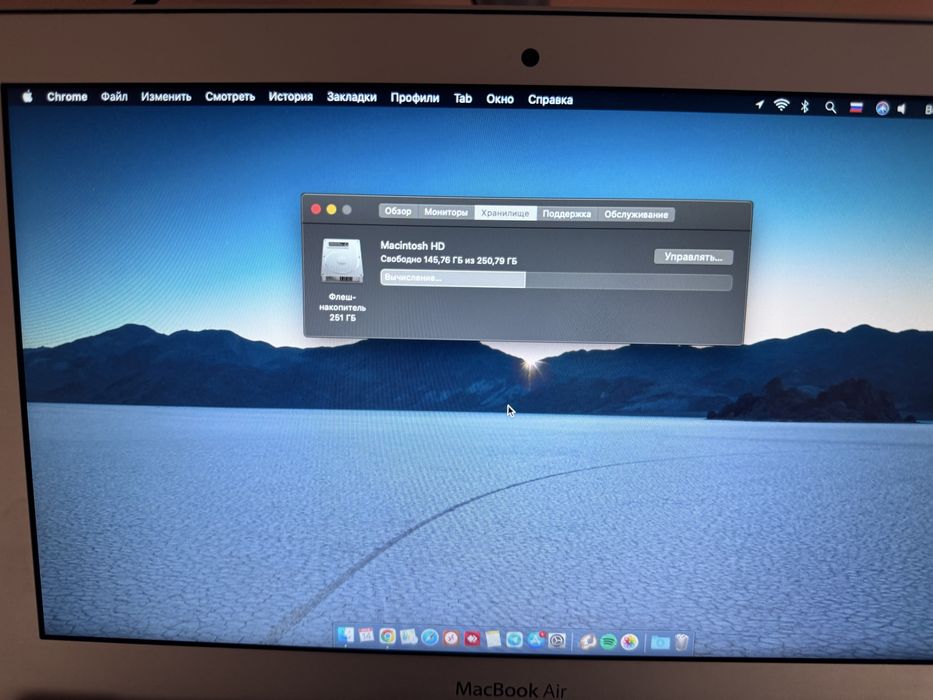Select the Хранилище tab
Screen dimensions: 933x700
tap(505, 213)
